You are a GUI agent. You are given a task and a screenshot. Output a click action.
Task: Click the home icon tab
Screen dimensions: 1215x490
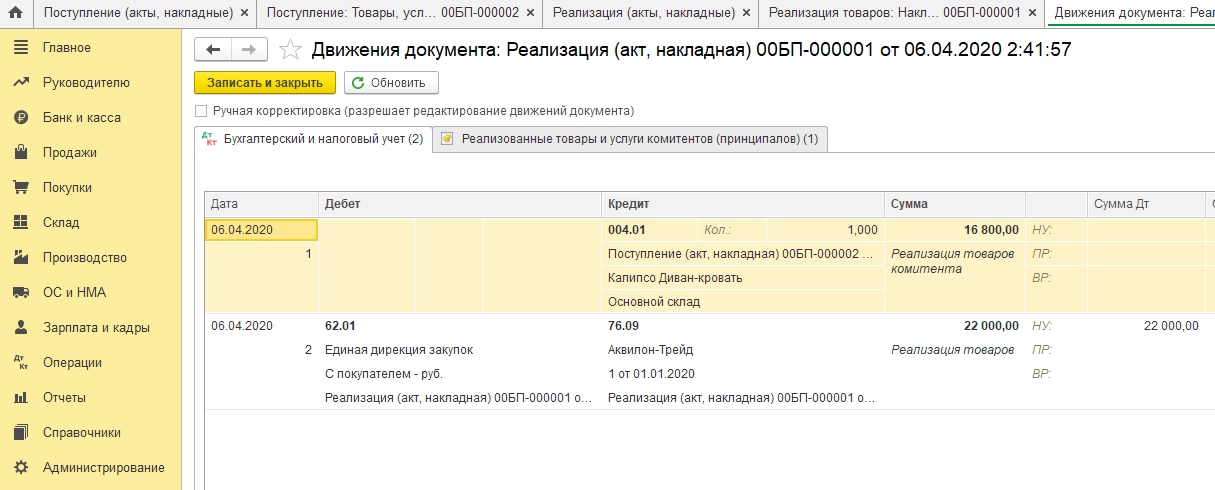click(15, 13)
